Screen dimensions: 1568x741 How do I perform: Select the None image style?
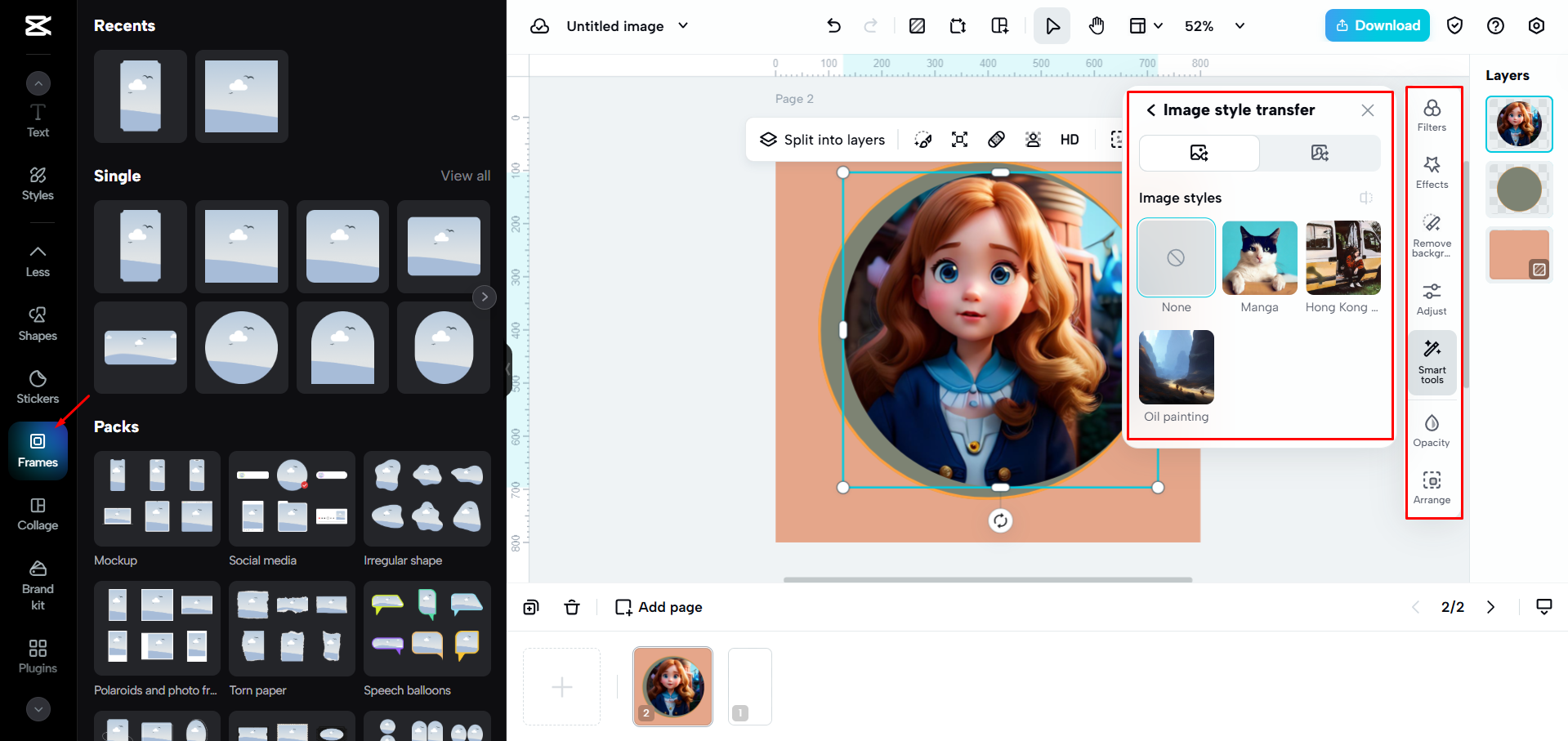(1175, 257)
